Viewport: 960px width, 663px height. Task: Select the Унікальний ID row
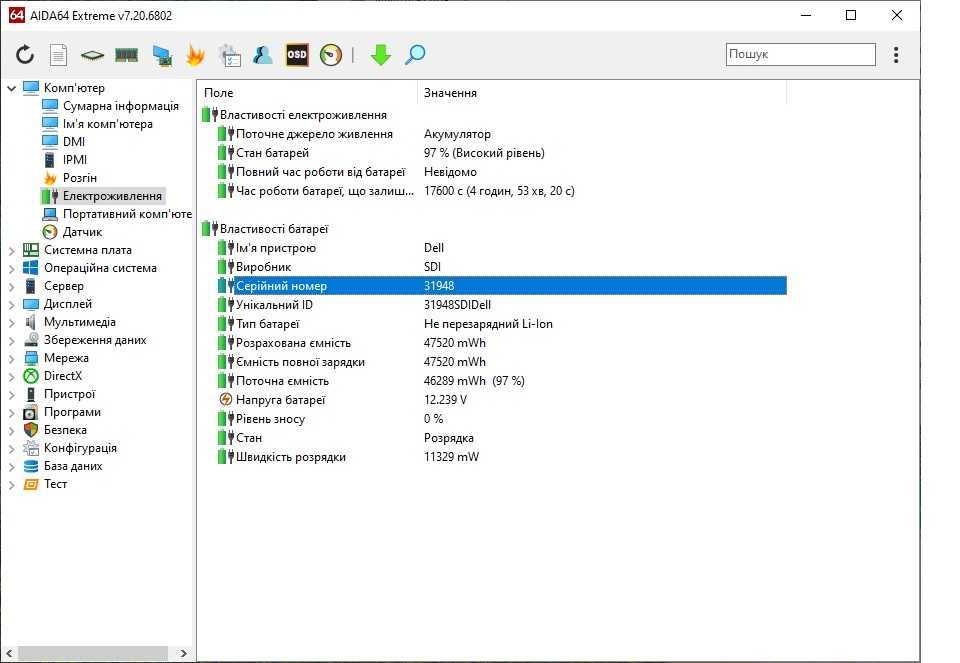point(493,305)
